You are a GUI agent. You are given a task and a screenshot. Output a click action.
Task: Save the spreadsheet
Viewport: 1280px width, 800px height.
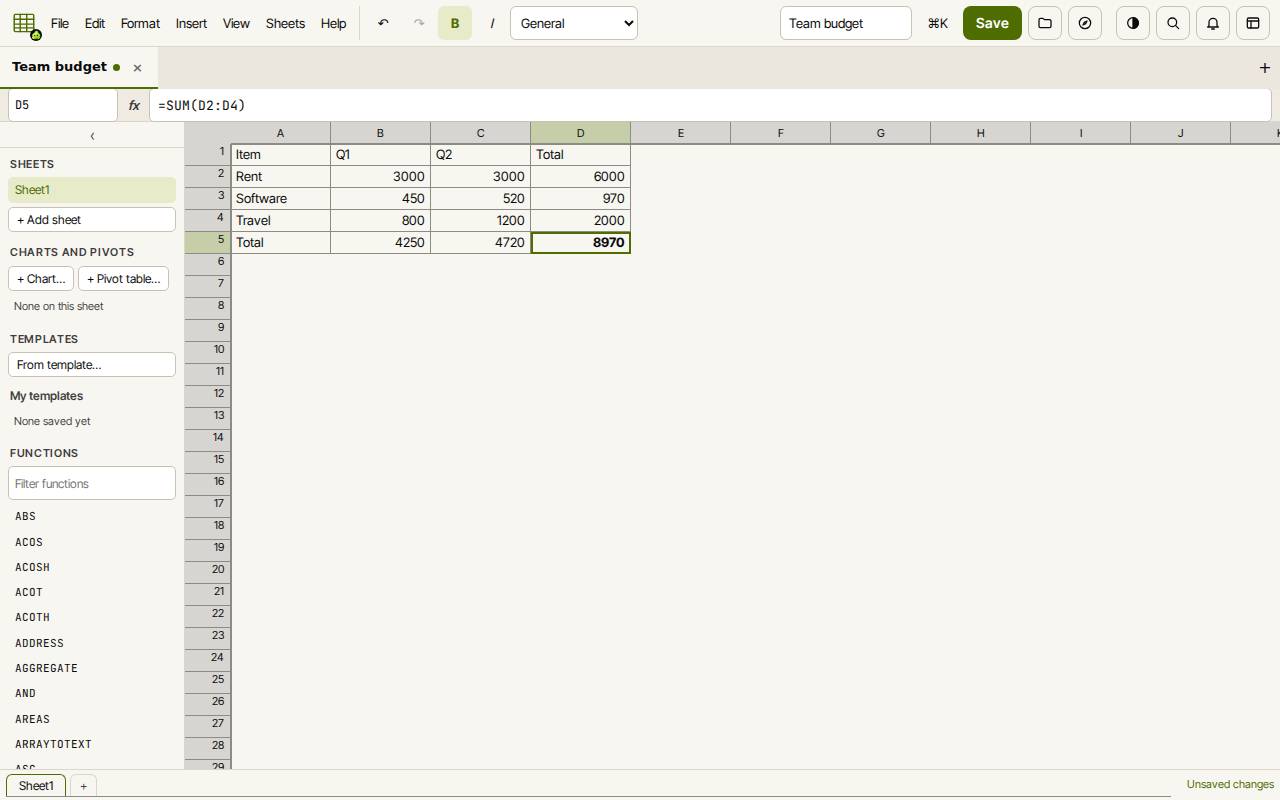[992, 23]
